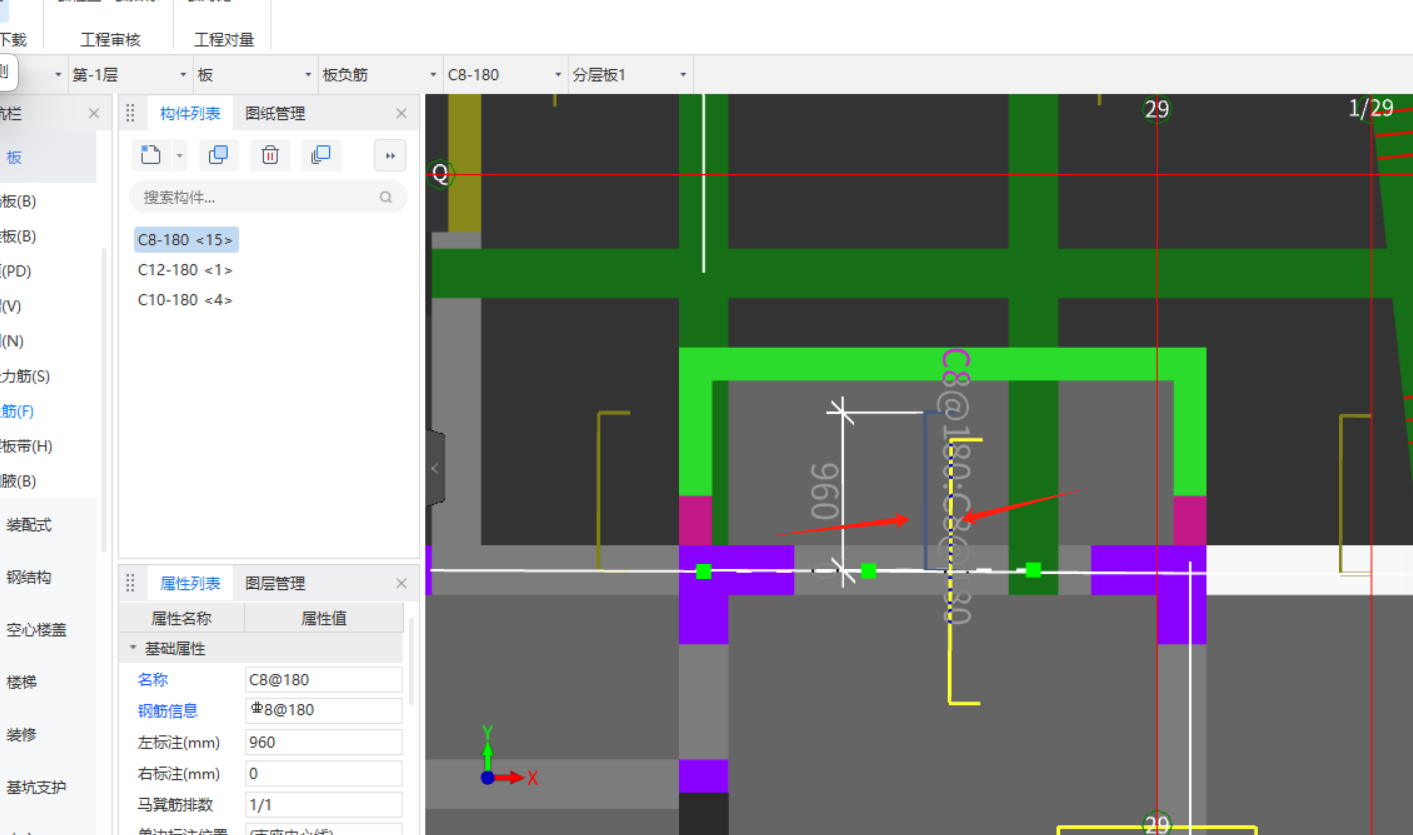Click the green grip on the left purple column
Viewport: 1413px width, 835px height.
[703, 571]
